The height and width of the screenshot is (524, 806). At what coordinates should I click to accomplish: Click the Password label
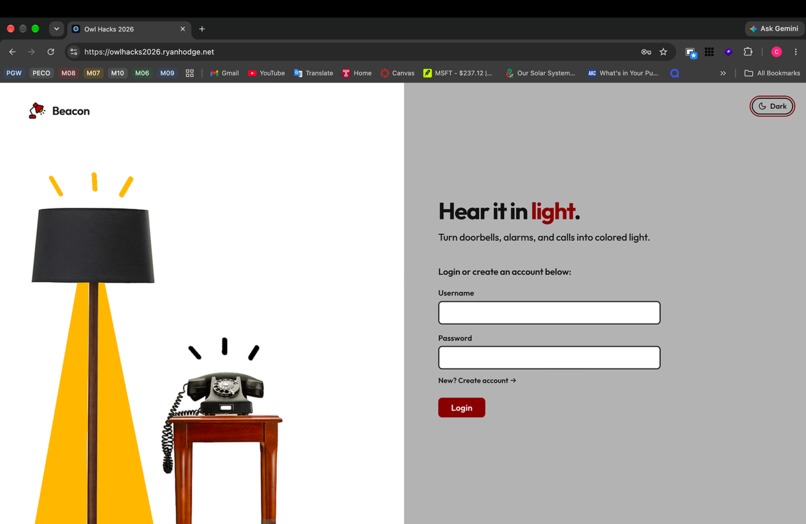(x=455, y=338)
